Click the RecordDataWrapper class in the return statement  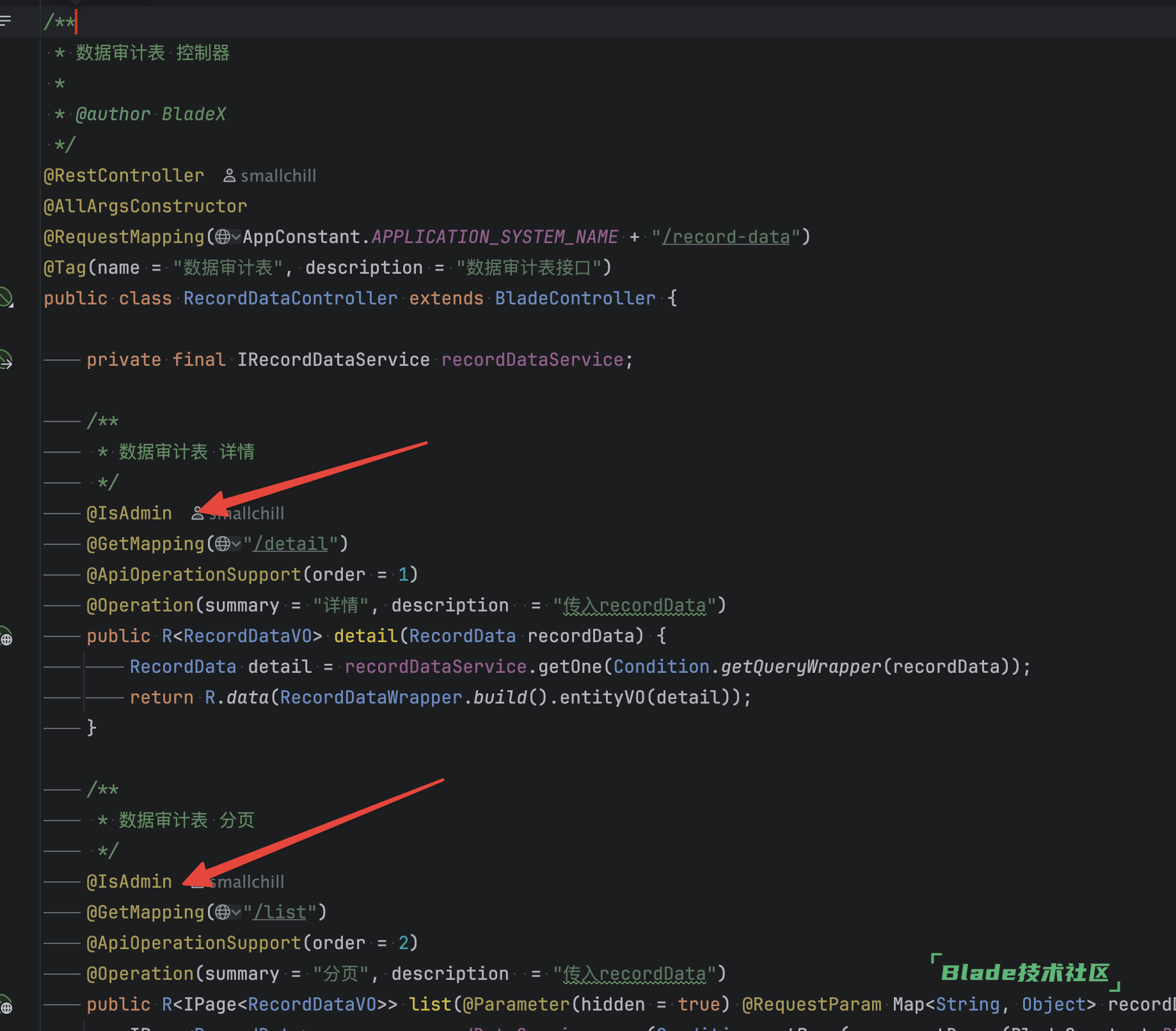[x=370, y=698]
